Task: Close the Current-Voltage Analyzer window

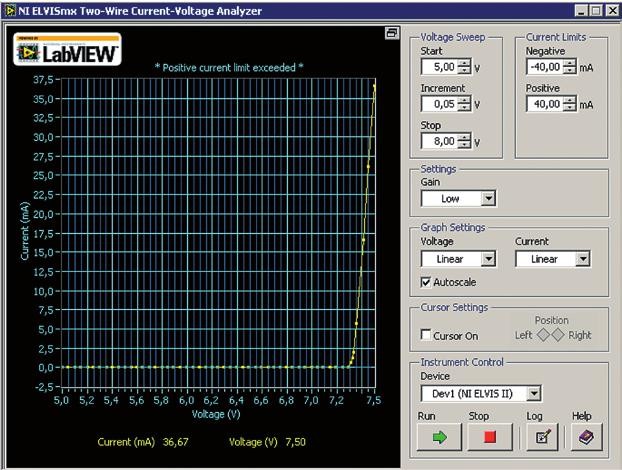Action: [612, 11]
